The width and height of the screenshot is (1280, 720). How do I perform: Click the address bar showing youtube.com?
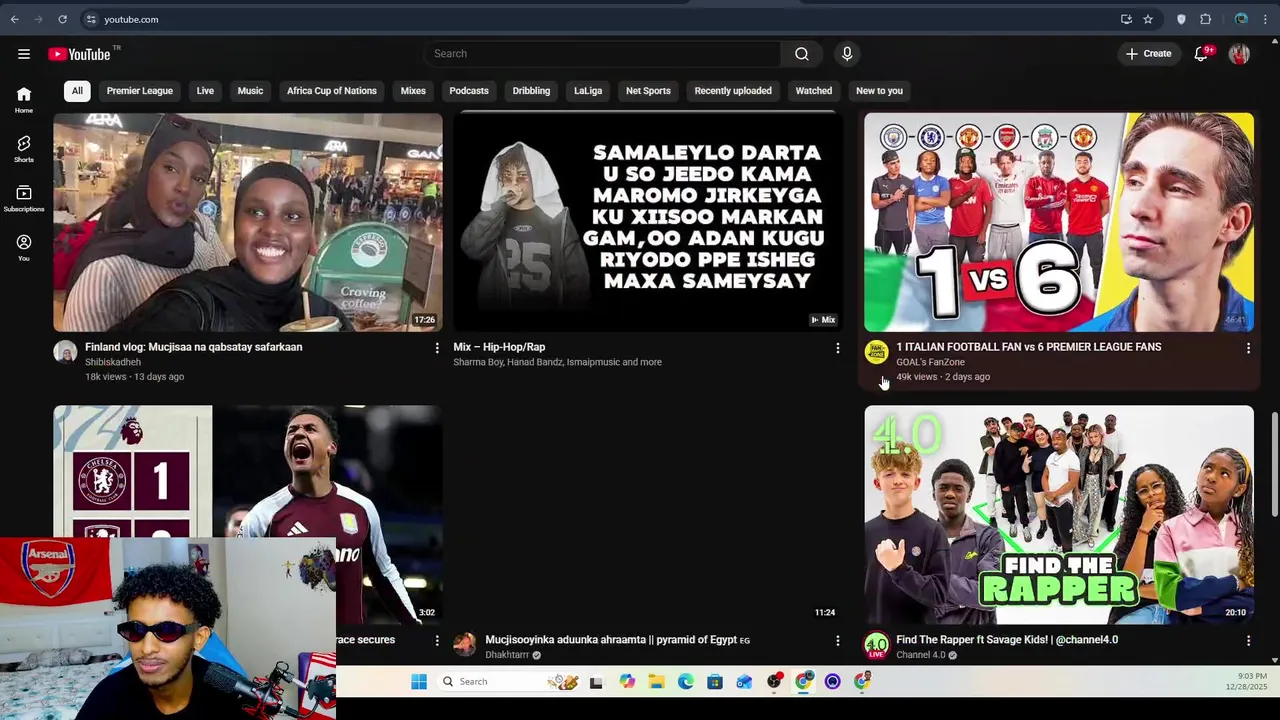[600, 19]
